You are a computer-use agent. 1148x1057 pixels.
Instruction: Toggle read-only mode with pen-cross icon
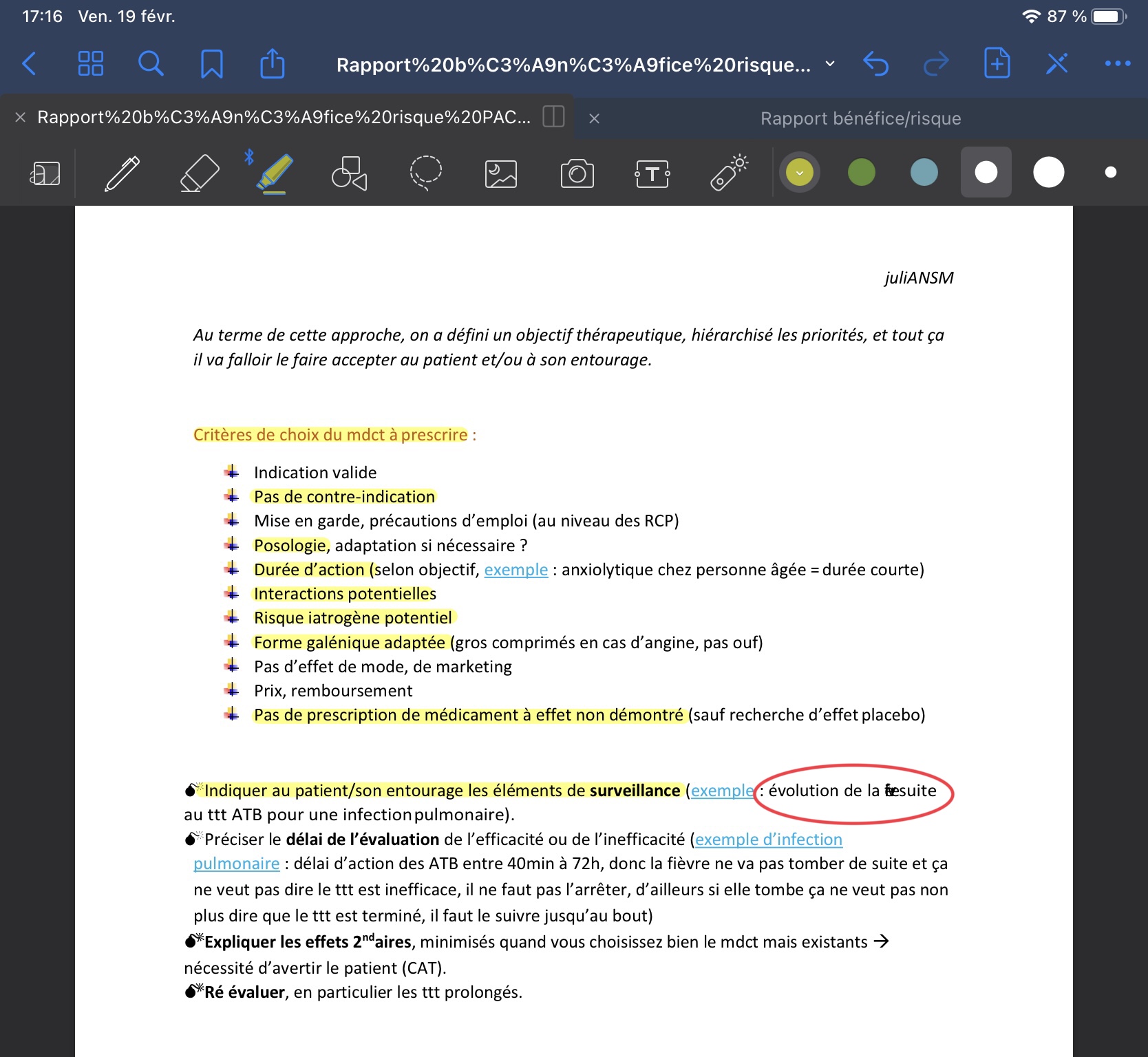[x=1056, y=64]
